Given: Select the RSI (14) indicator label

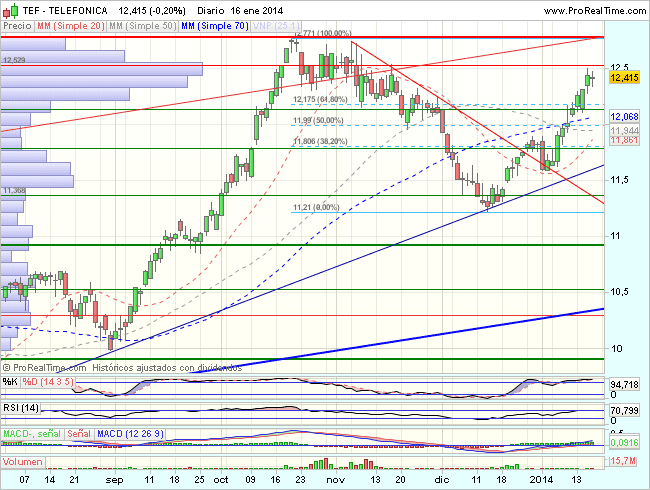Looking at the screenshot, I should (21, 408).
